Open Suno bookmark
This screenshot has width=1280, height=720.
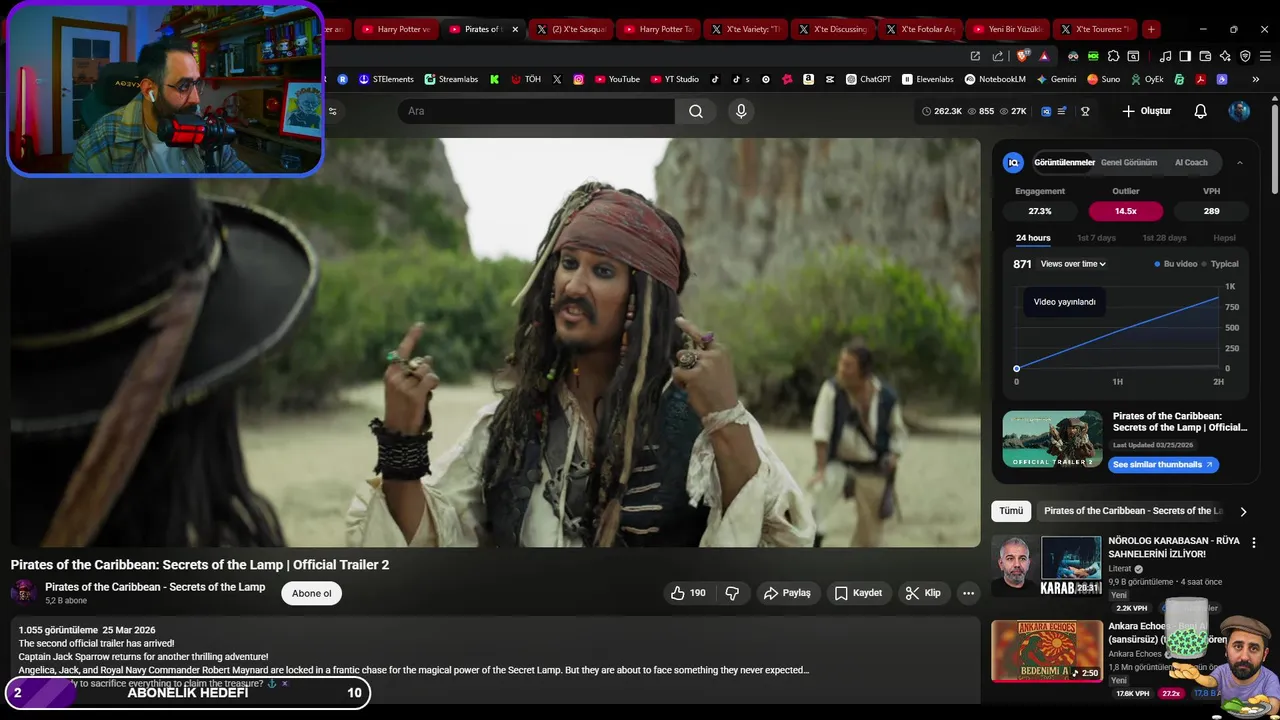click(1104, 79)
